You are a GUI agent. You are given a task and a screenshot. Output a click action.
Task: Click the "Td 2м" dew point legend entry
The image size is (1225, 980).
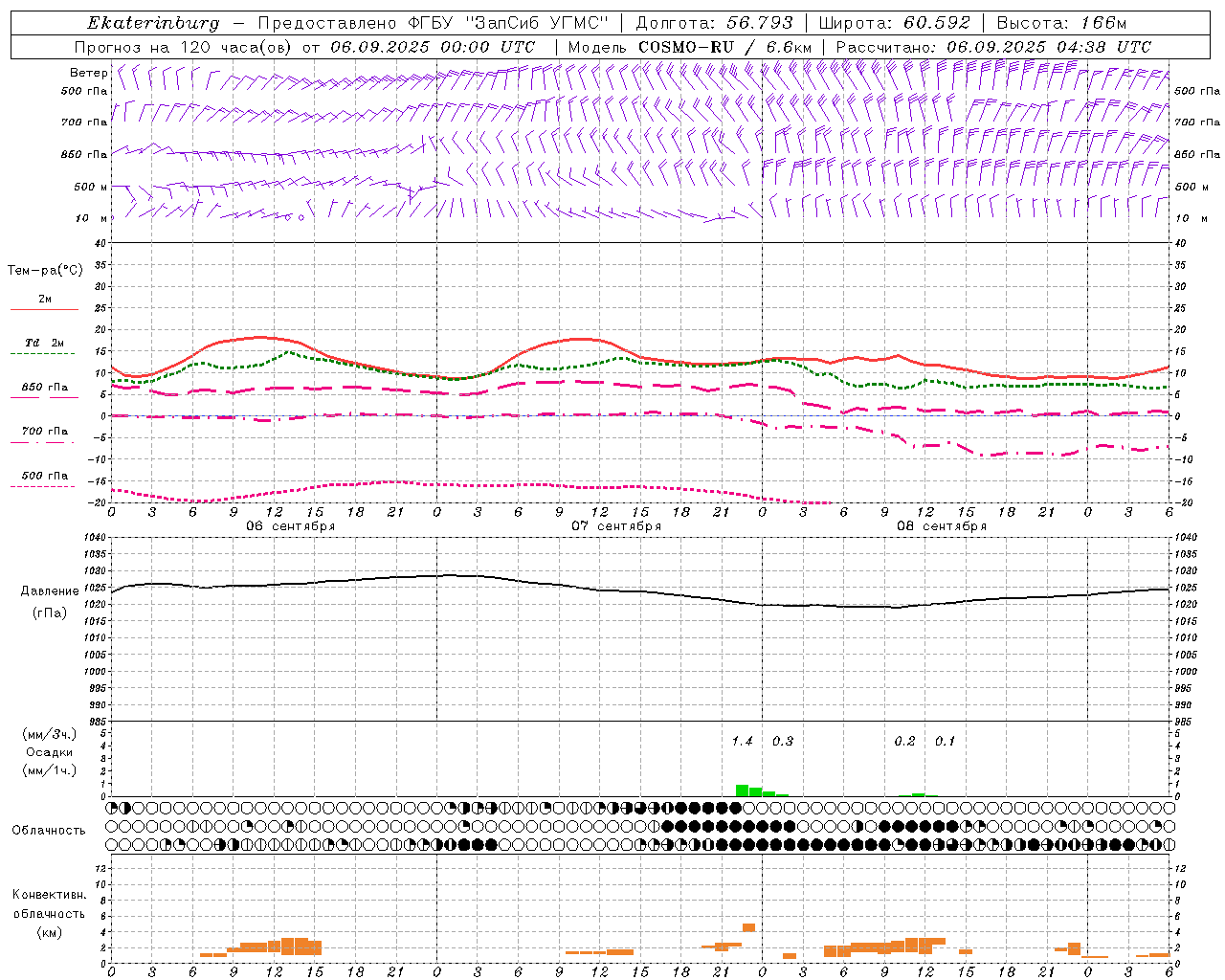click(x=45, y=343)
